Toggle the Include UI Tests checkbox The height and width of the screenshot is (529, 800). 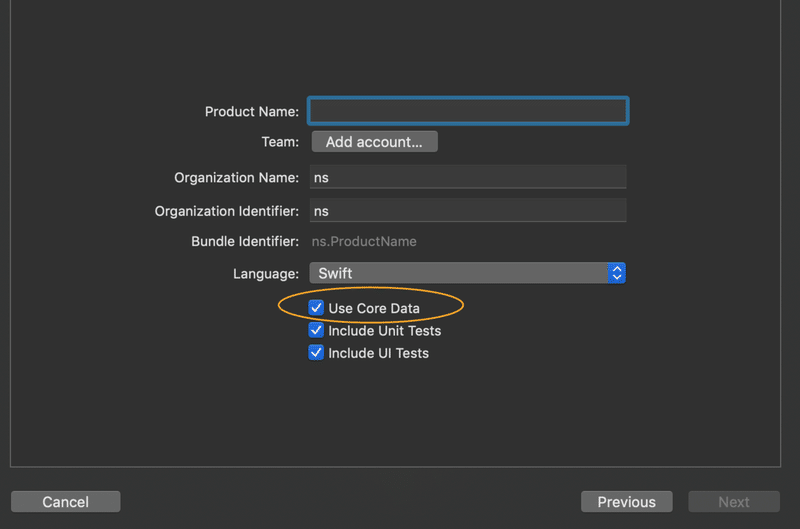(316, 352)
